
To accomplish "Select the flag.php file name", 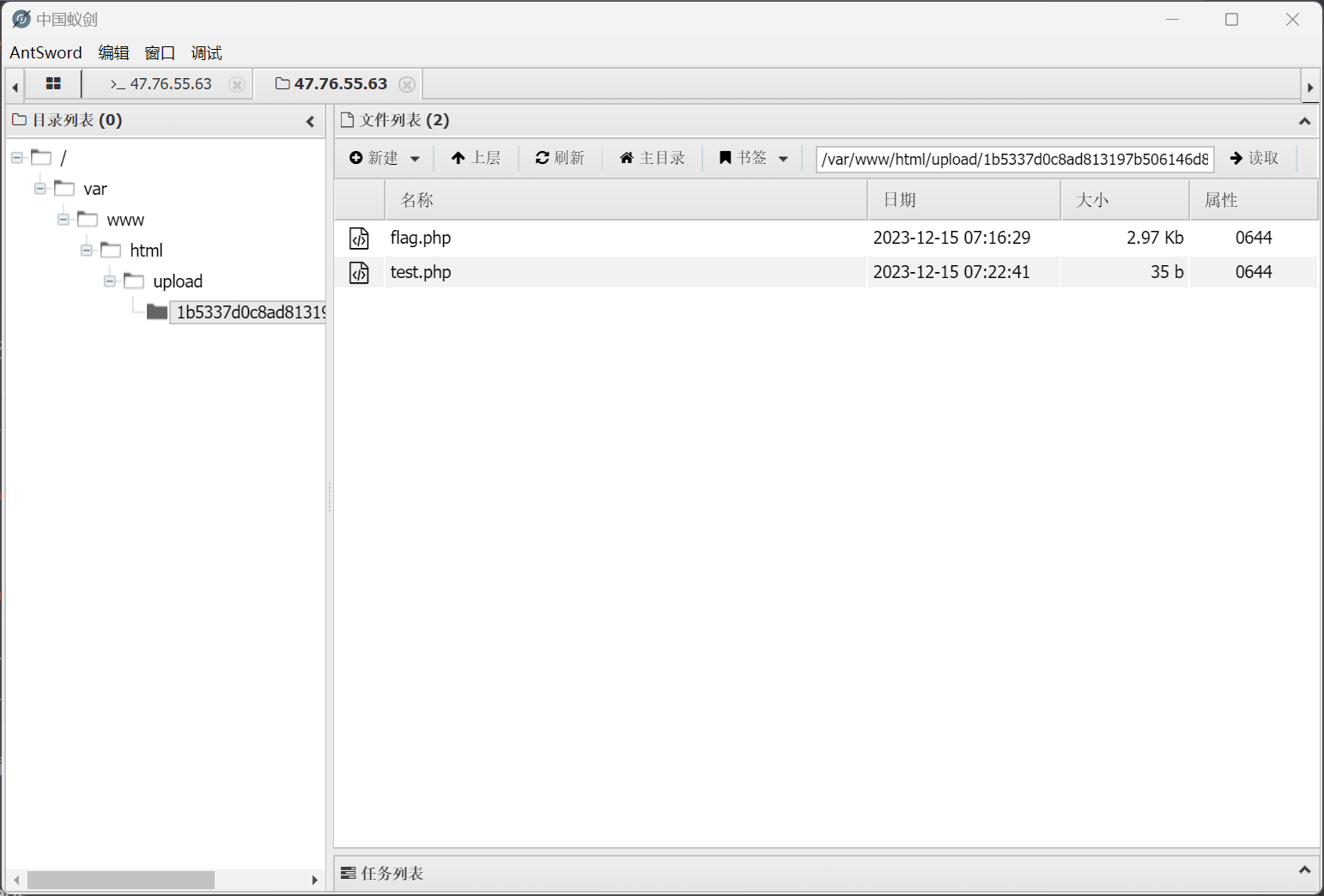I will pos(421,238).
